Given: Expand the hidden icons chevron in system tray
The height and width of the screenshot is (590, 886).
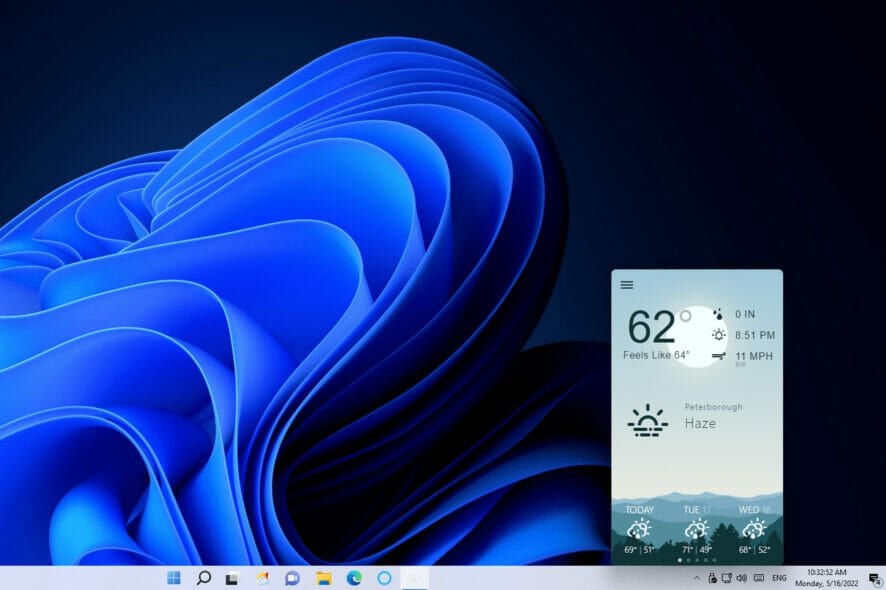Looking at the screenshot, I should [x=696, y=578].
